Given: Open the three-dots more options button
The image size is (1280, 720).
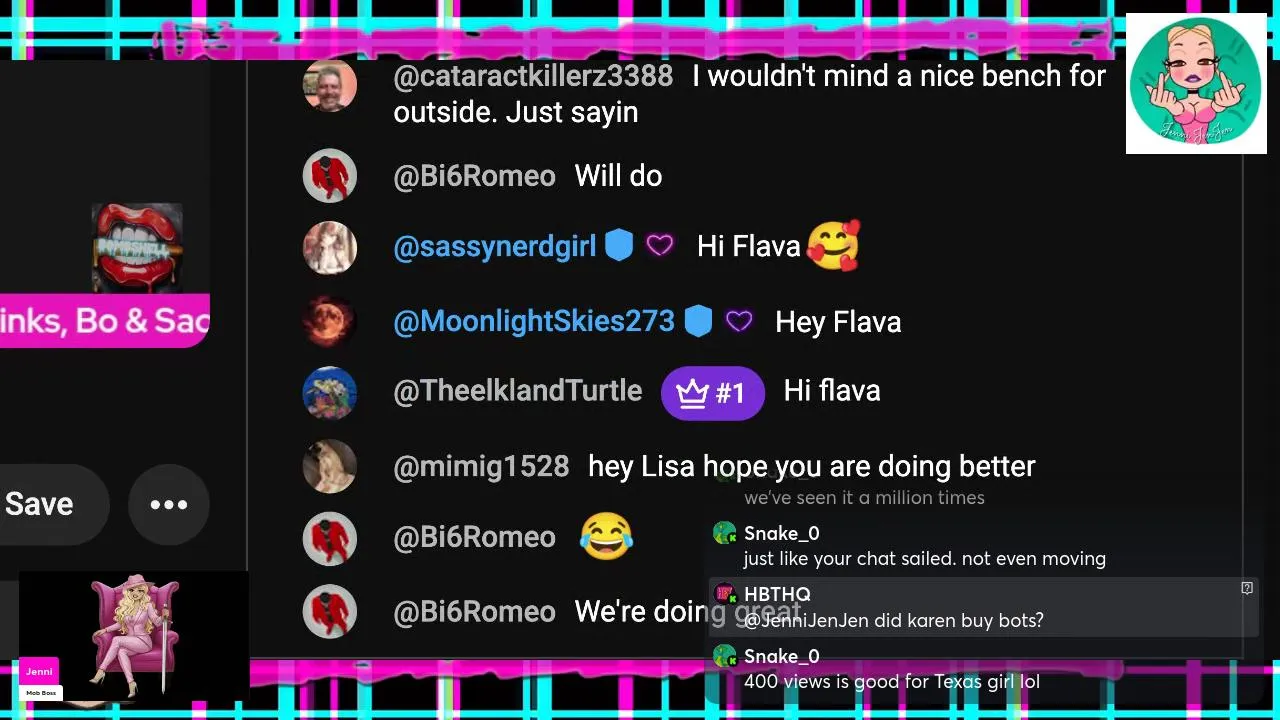Looking at the screenshot, I should (x=168, y=504).
